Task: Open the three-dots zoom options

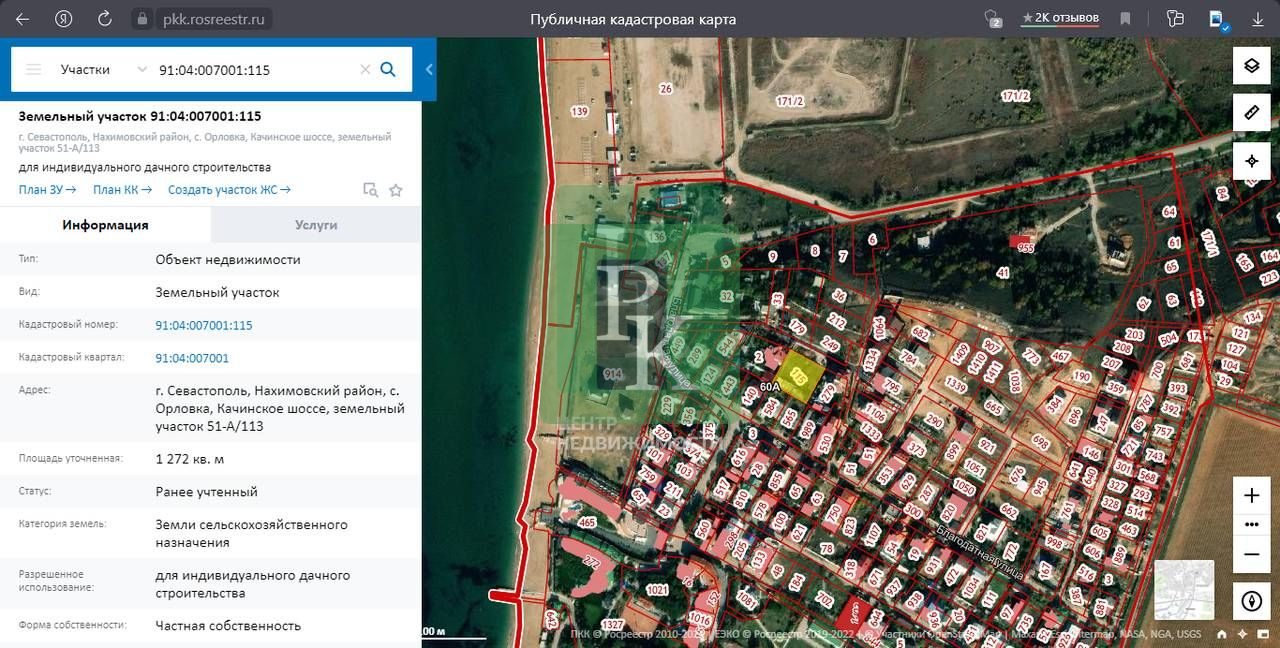Action: 1251,524
